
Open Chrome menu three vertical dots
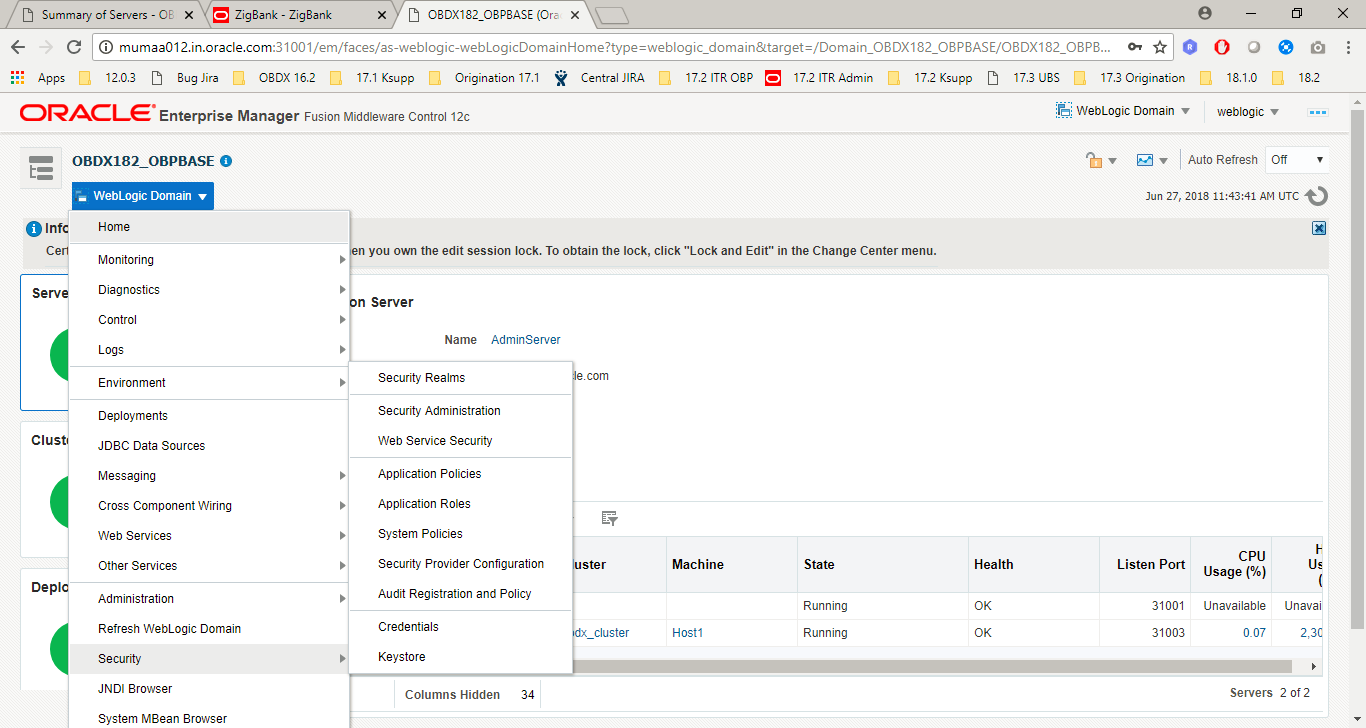[x=1348, y=47]
